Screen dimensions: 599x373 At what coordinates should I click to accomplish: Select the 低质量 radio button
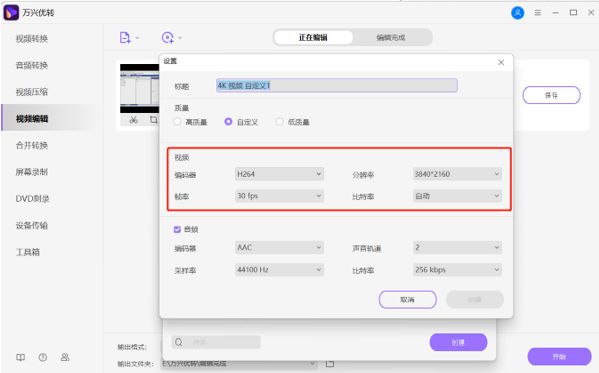tap(279, 122)
